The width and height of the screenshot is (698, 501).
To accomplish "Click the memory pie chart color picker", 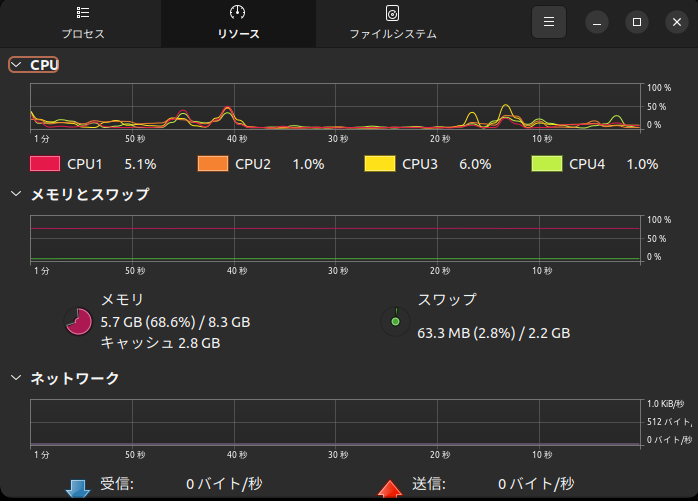I will pyautogui.click(x=78, y=322).
